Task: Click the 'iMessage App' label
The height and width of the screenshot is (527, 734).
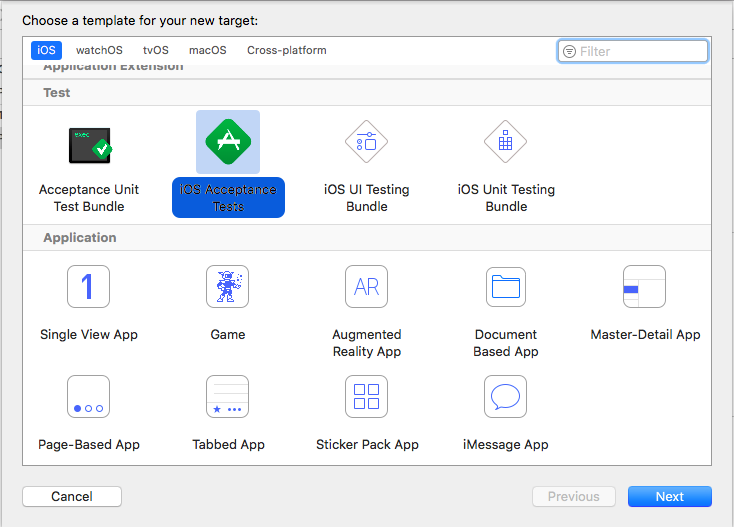Action: 506,444
